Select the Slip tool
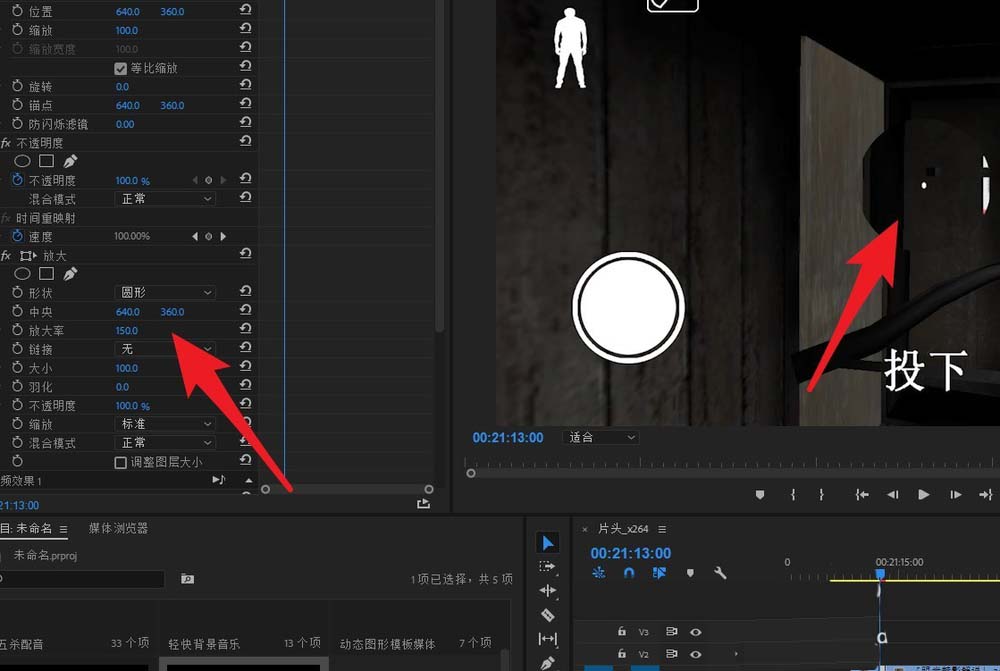 [548, 638]
